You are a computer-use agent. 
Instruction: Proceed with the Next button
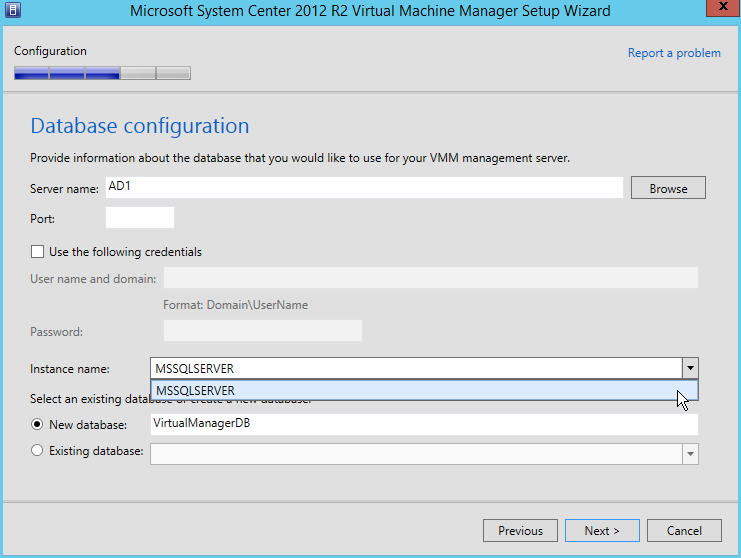(x=602, y=531)
